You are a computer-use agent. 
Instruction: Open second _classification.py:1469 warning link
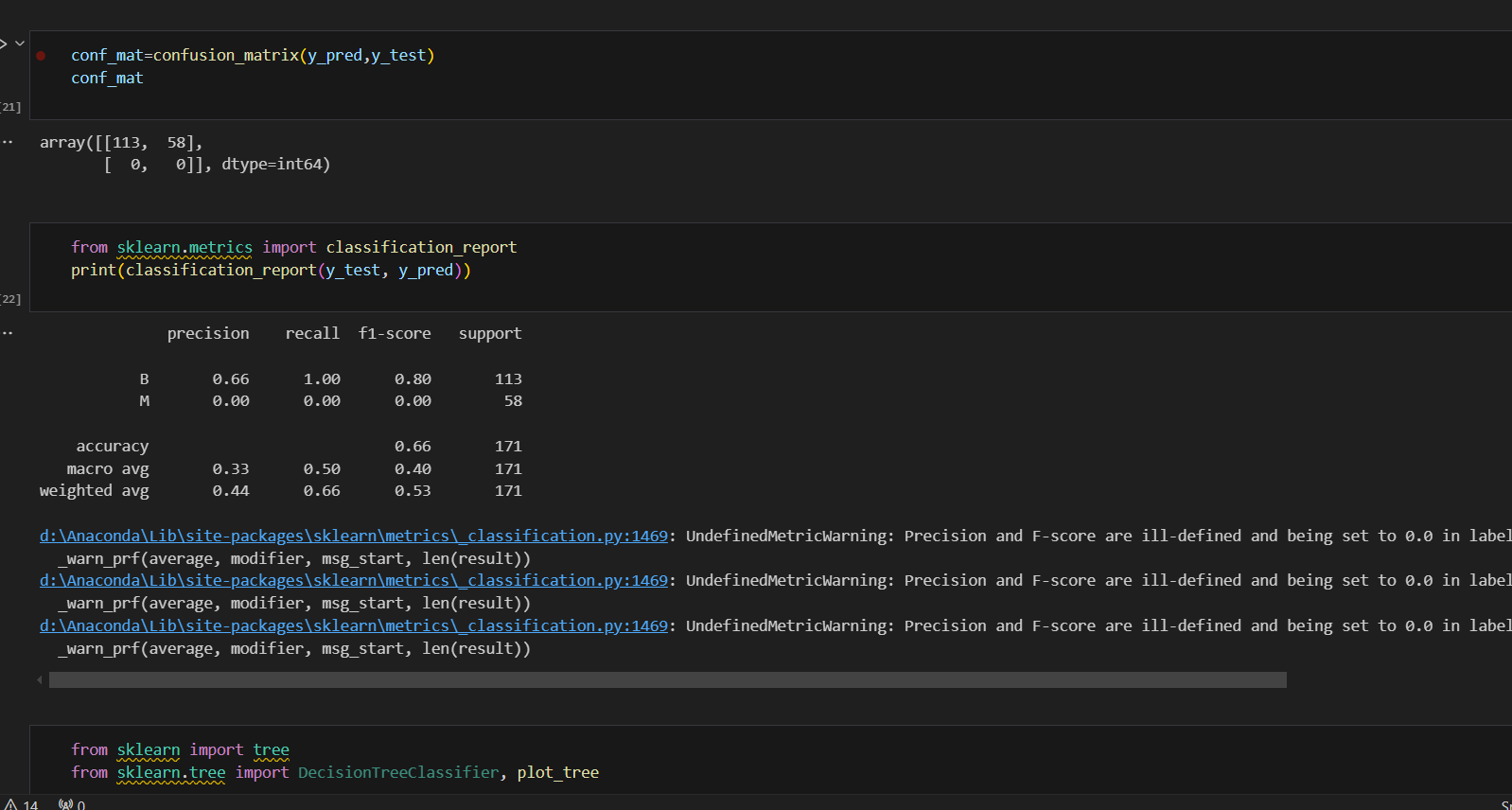tap(354, 580)
